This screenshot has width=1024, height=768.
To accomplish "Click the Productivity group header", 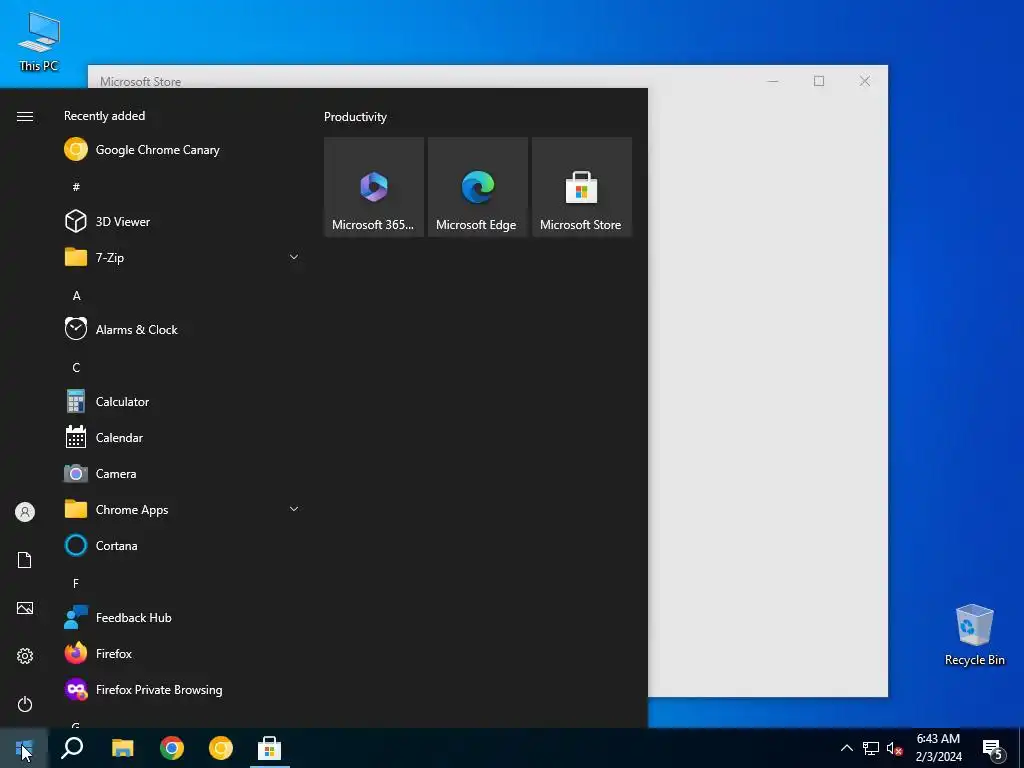I will coord(355,117).
